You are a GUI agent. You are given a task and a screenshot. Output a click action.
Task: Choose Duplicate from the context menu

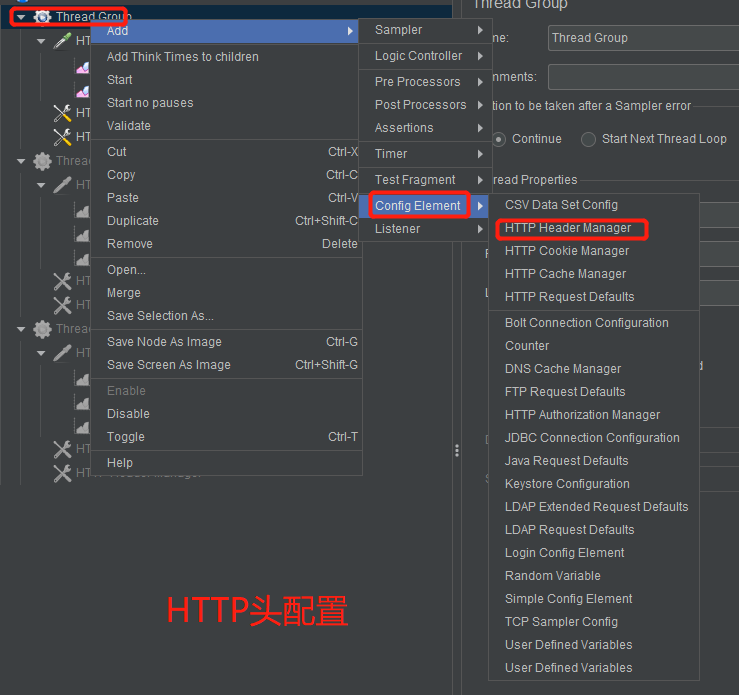pos(133,221)
